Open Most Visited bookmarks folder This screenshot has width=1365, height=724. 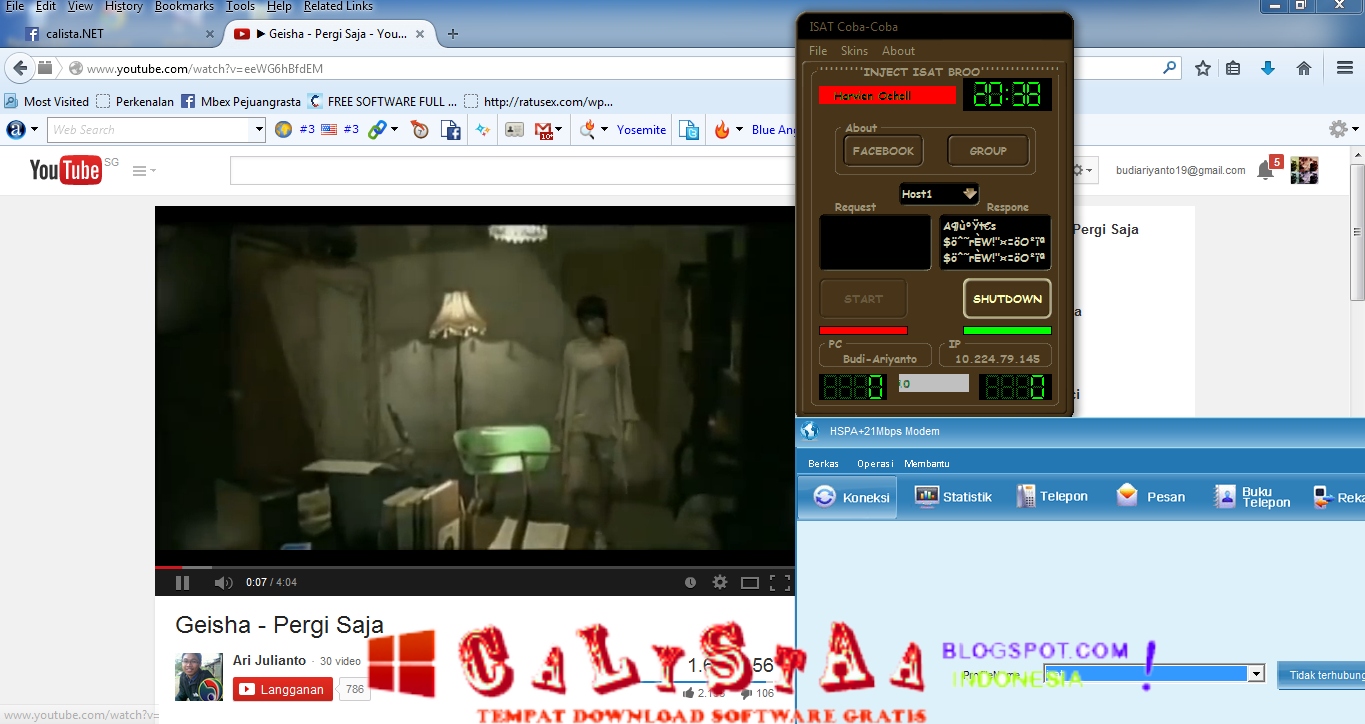pyautogui.click(x=47, y=101)
